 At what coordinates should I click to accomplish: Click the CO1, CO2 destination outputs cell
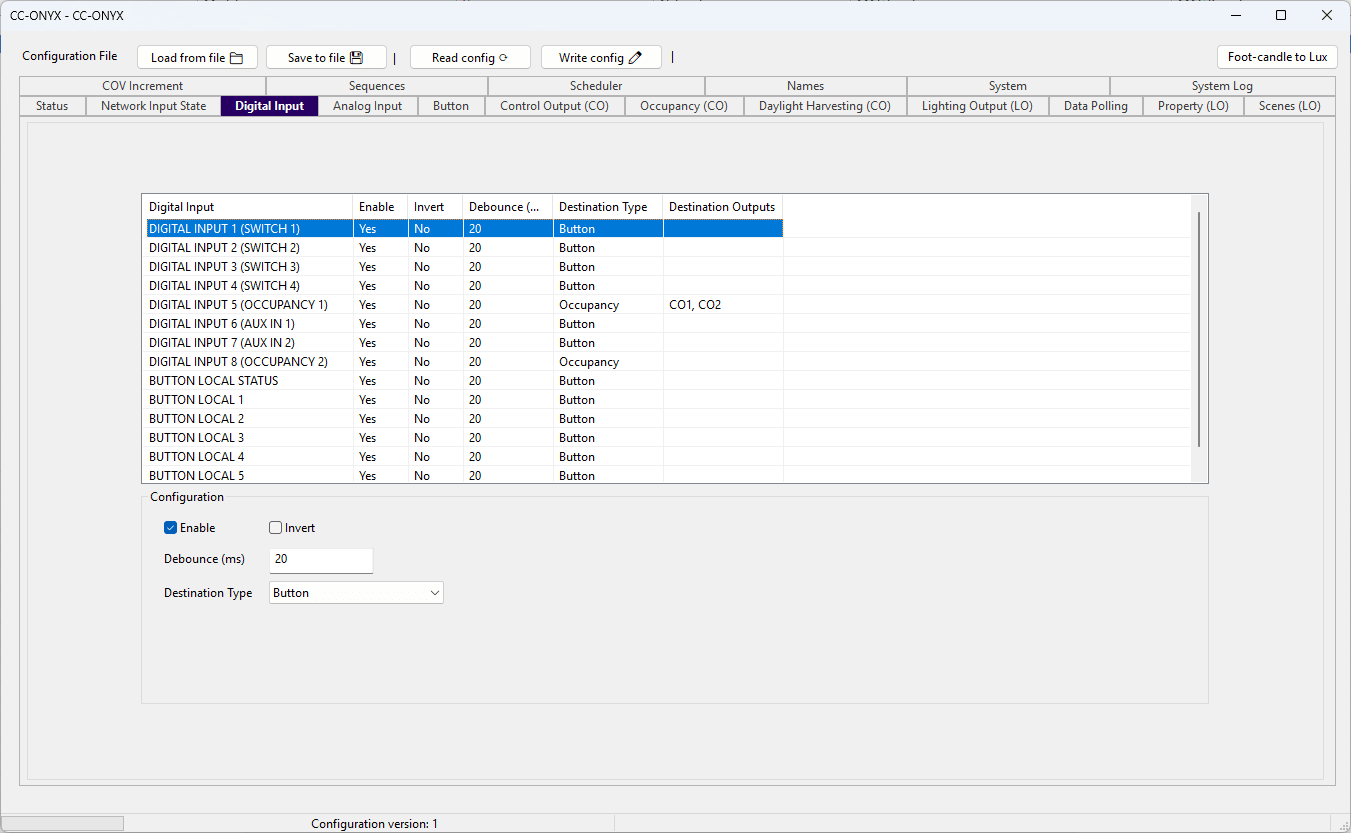[723, 305]
